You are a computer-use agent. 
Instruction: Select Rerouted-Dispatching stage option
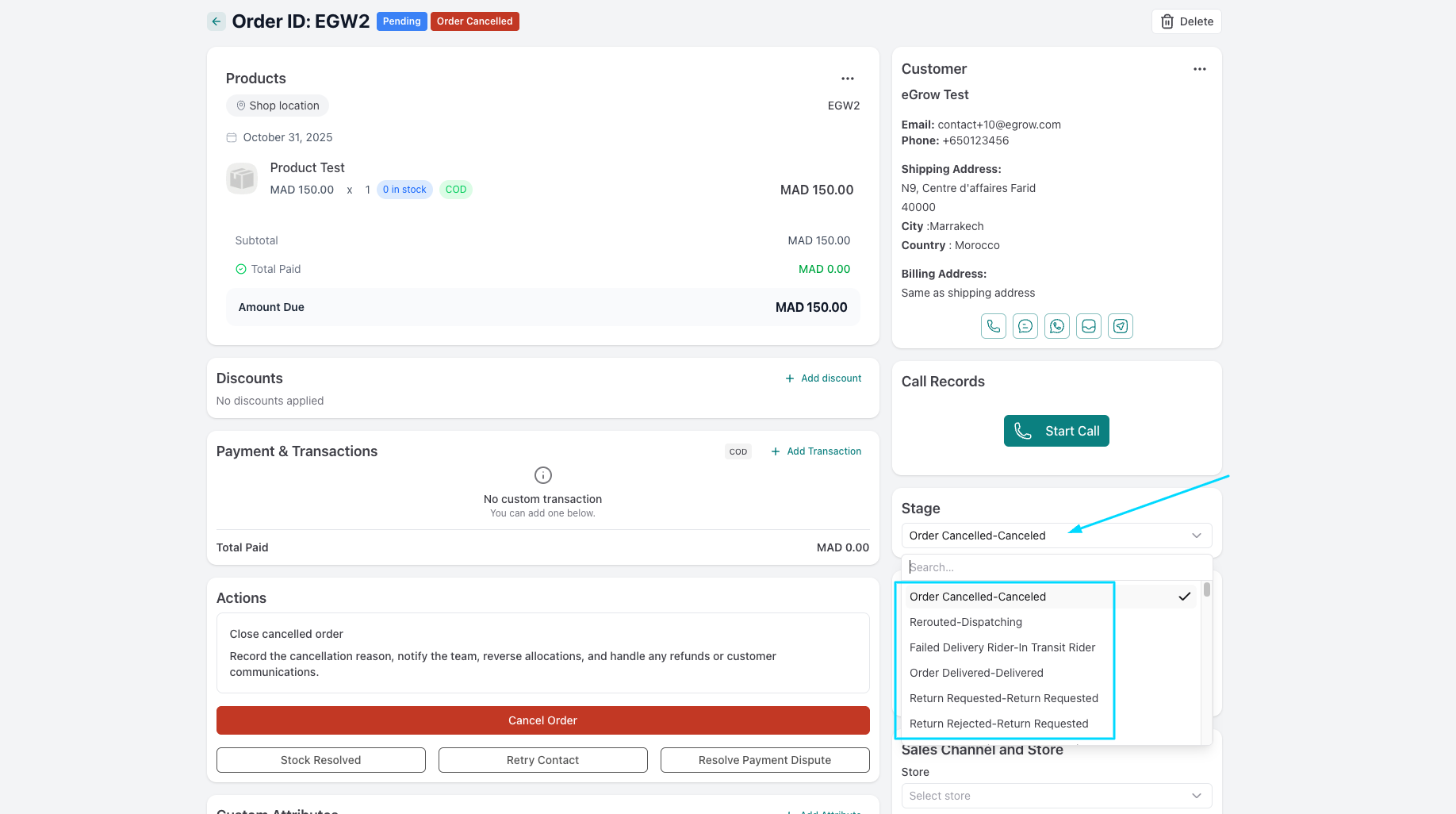click(965, 622)
